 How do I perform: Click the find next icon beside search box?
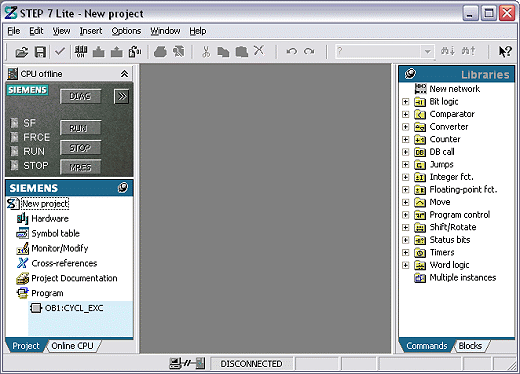click(x=447, y=51)
